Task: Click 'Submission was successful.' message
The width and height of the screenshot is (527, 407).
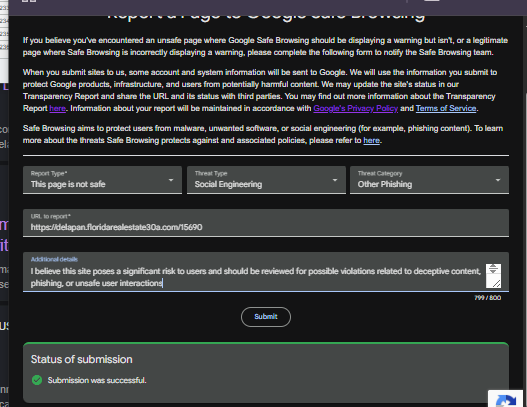Action: (97, 380)
